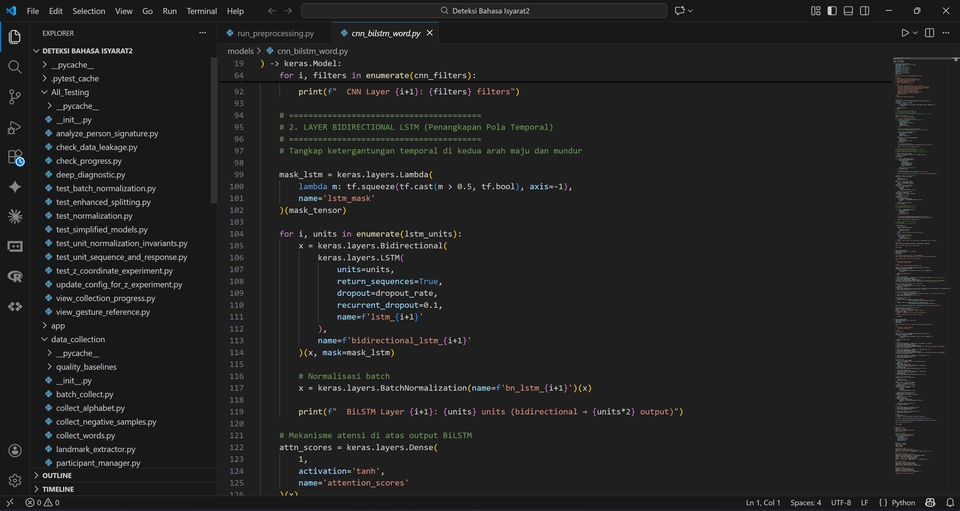Change end of line via LF

864,502
